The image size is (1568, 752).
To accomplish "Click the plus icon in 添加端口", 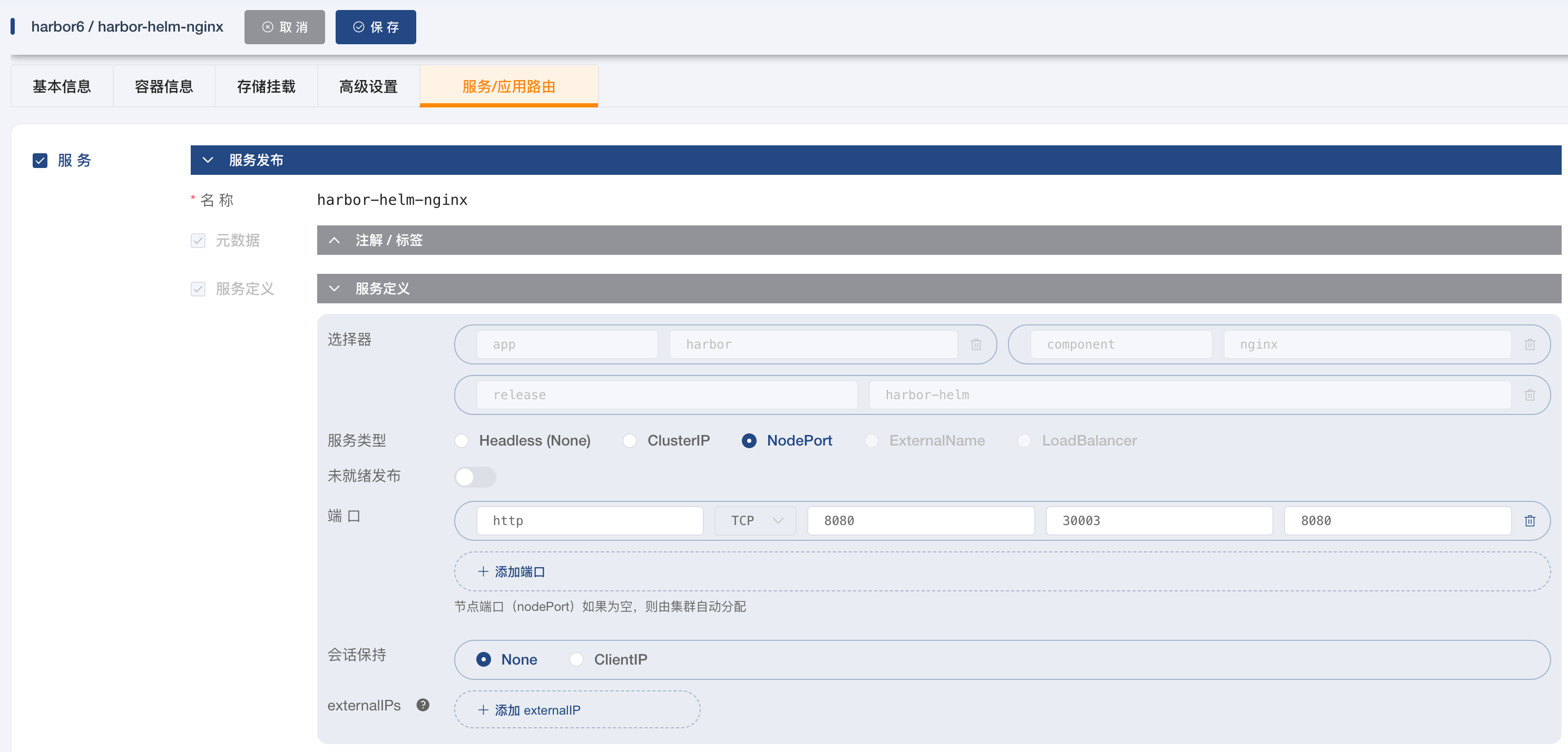I will 483,571.
